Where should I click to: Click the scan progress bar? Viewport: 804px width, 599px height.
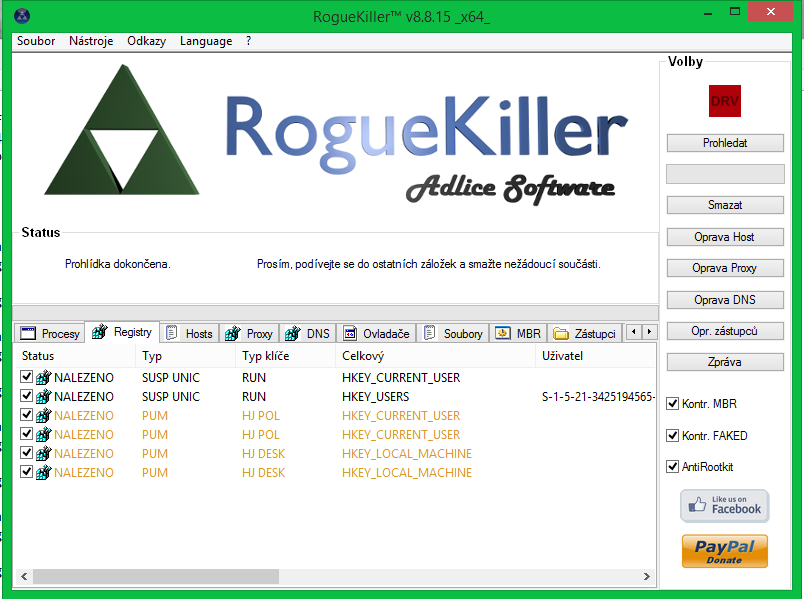click(x=335, y=313)
